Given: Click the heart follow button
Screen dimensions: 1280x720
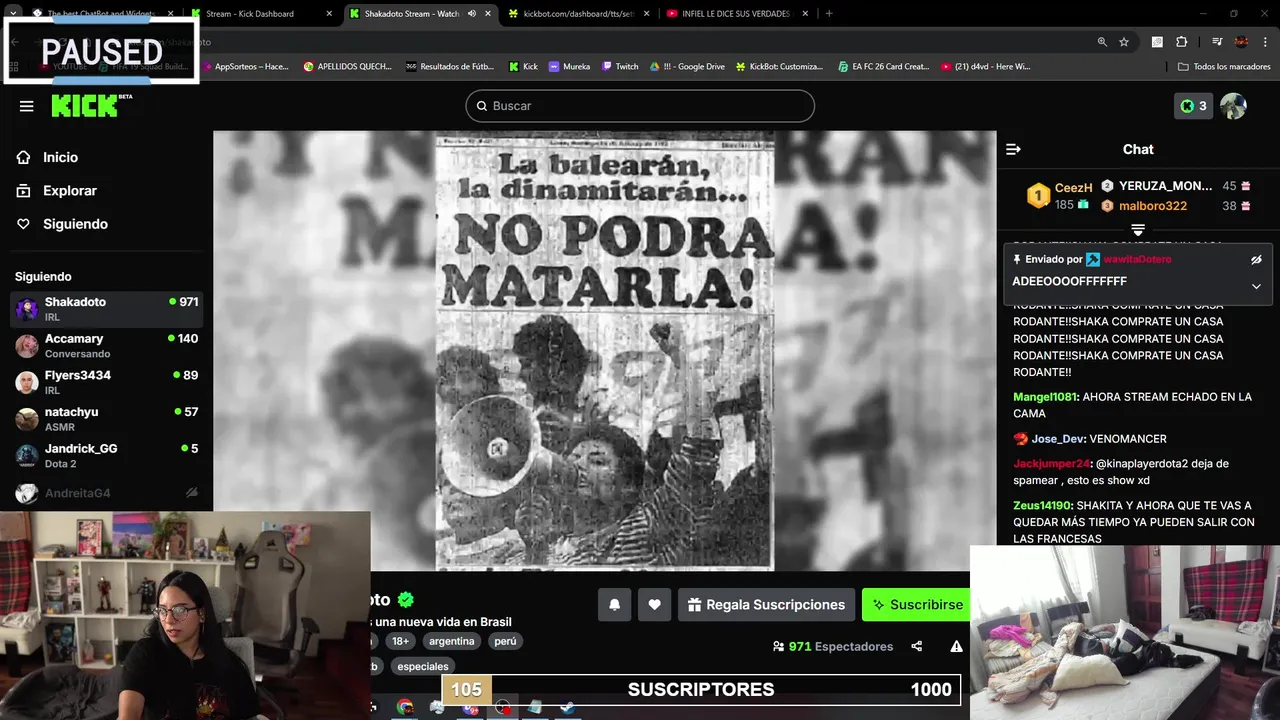Looking at the screenshot, I should (654, 605).
